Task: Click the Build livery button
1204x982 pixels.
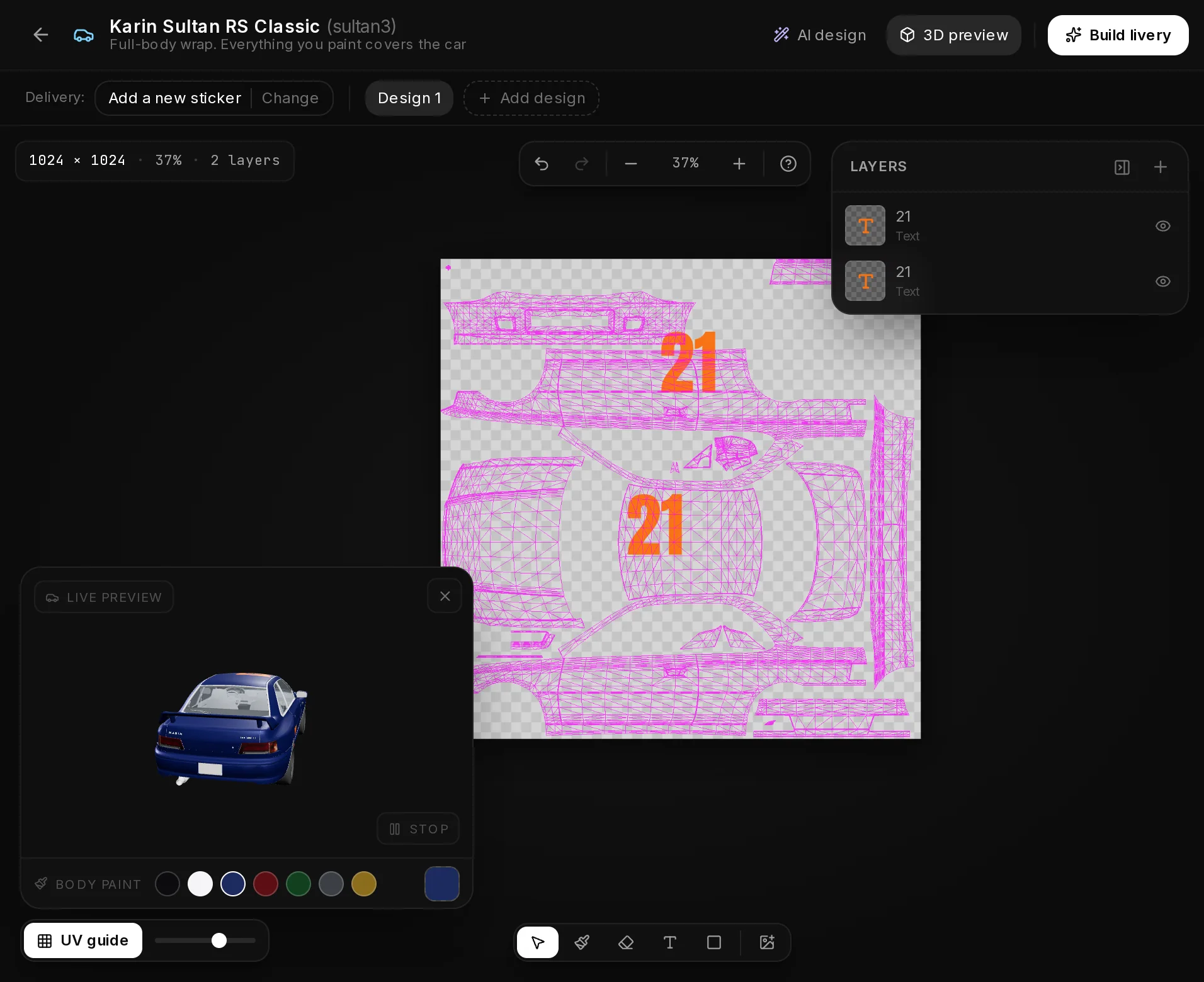Action: (1118, 35)
